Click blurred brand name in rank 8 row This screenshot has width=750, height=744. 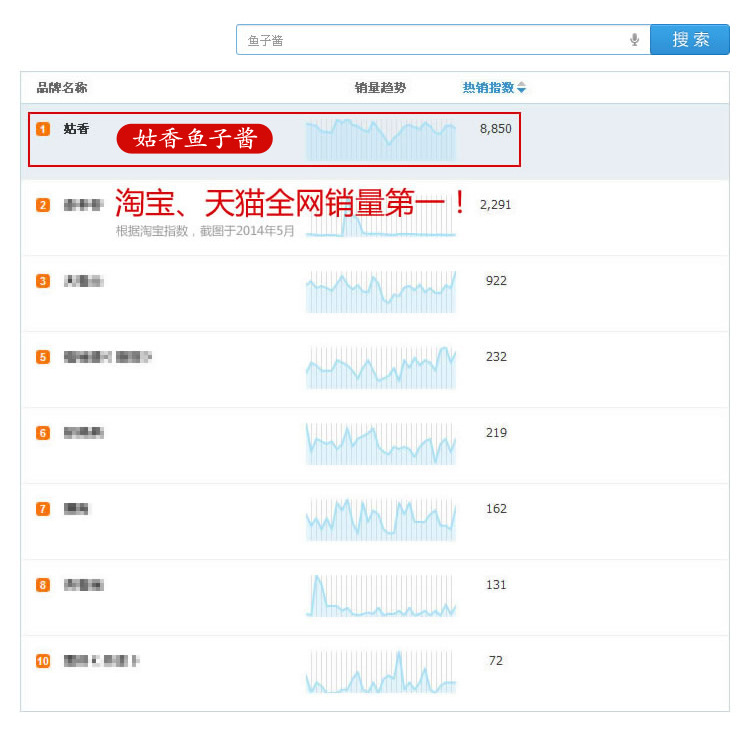(x=84, y=585)
